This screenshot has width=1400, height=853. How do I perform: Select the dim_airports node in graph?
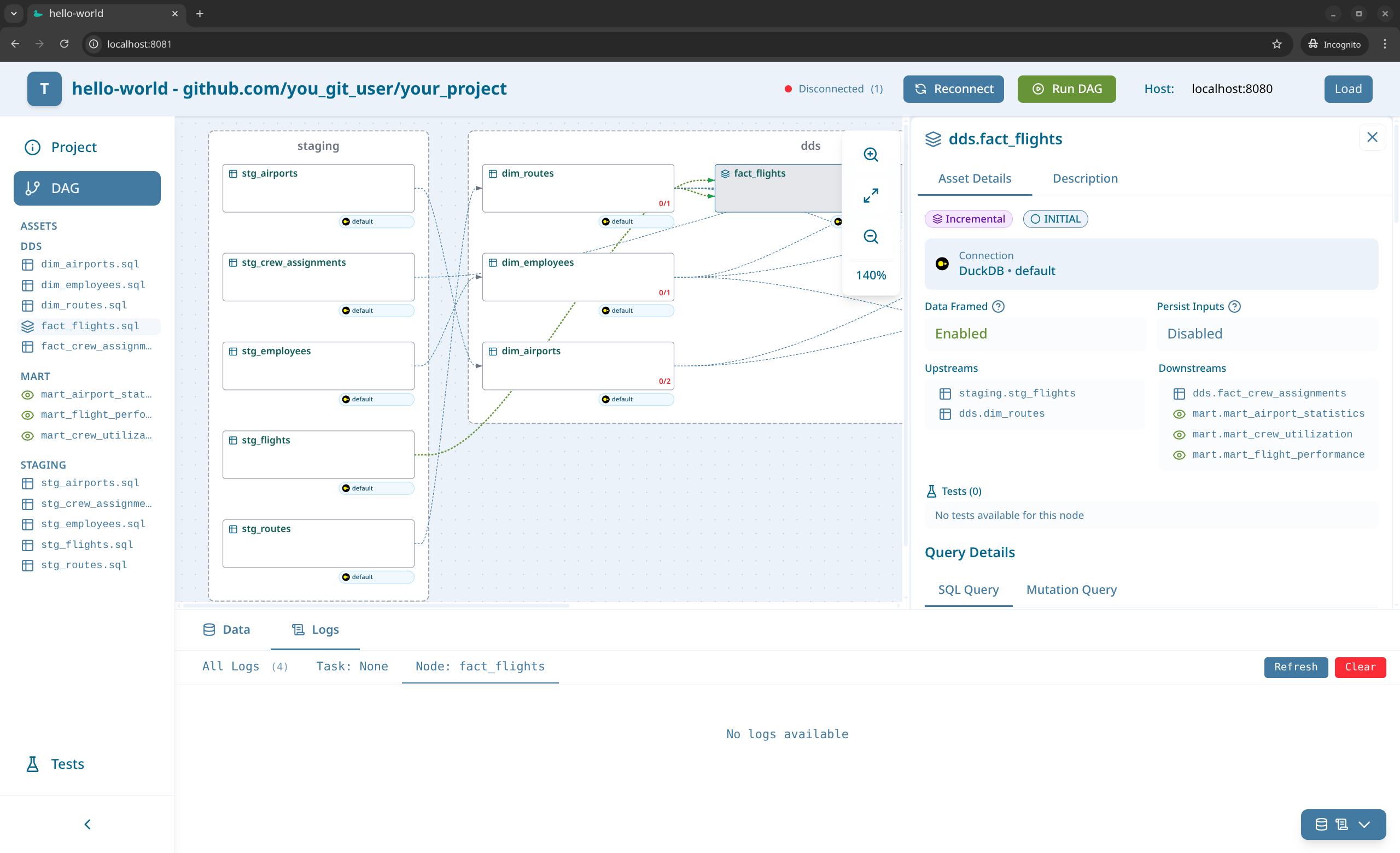tap(578, 366)
